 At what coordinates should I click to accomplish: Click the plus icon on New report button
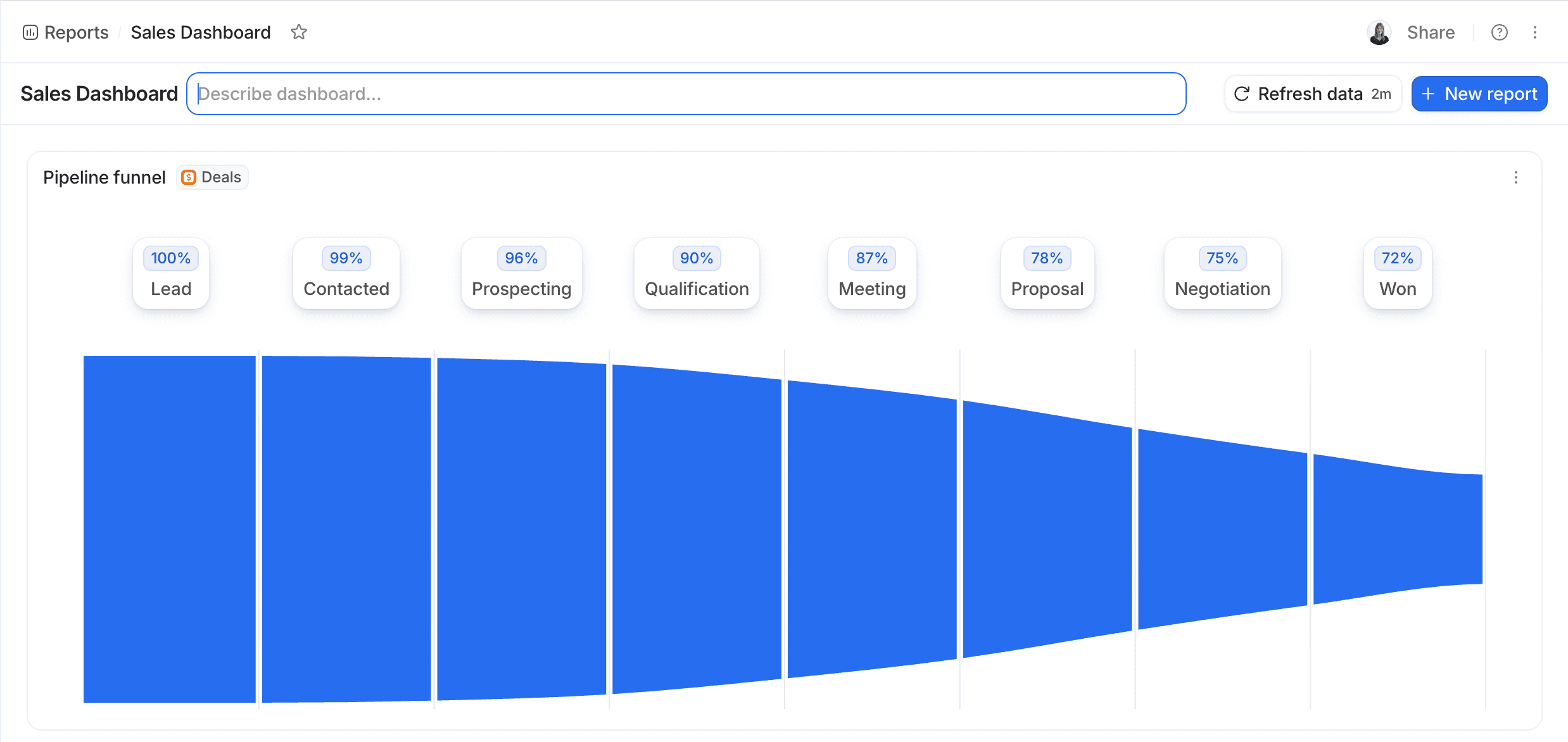pyautogui.click(x=1429, y=93)
